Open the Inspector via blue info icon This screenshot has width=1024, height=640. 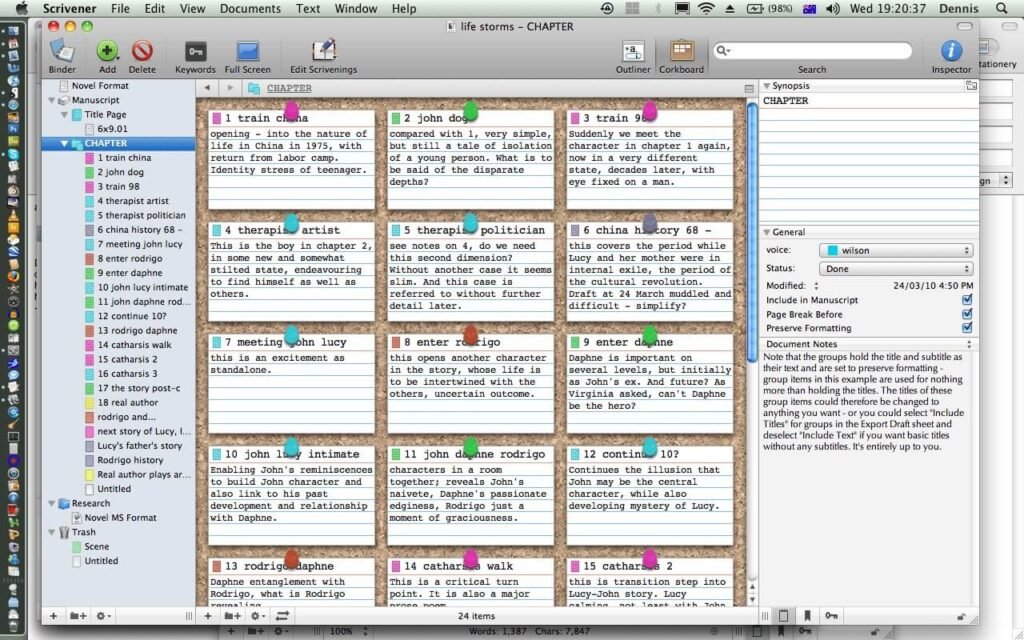click(951, 51)
